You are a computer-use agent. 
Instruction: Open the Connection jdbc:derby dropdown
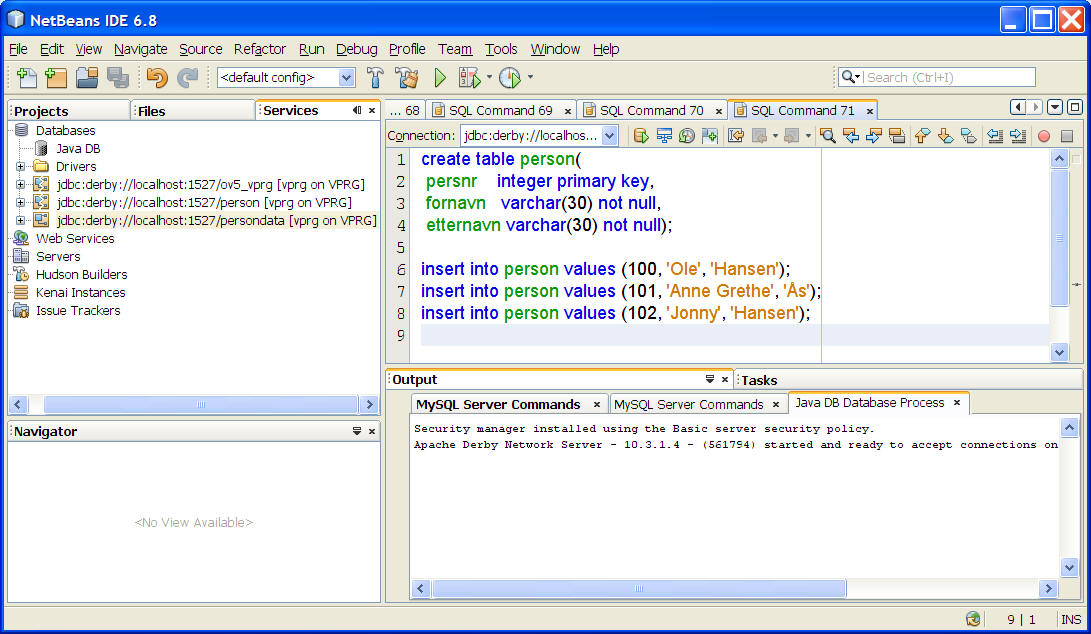point(609,136)
